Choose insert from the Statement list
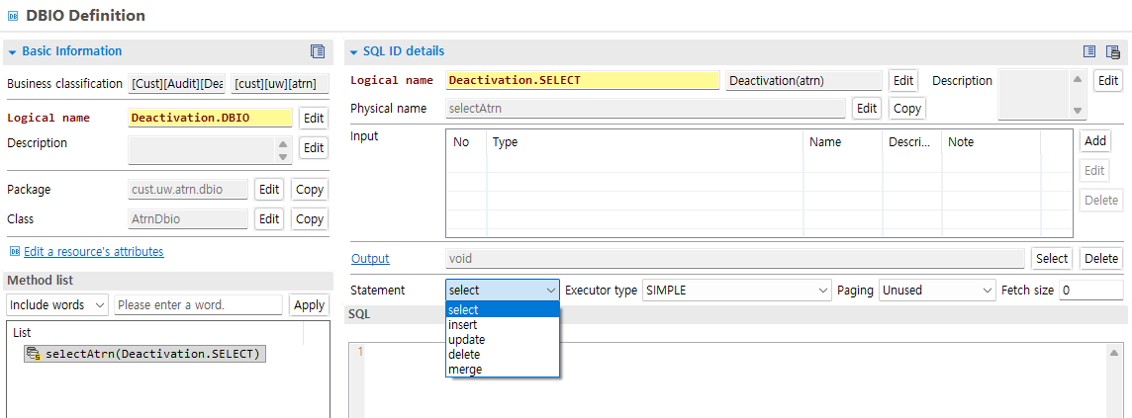The height and width of the screenshot is (418, 1132). coord(463,325)
